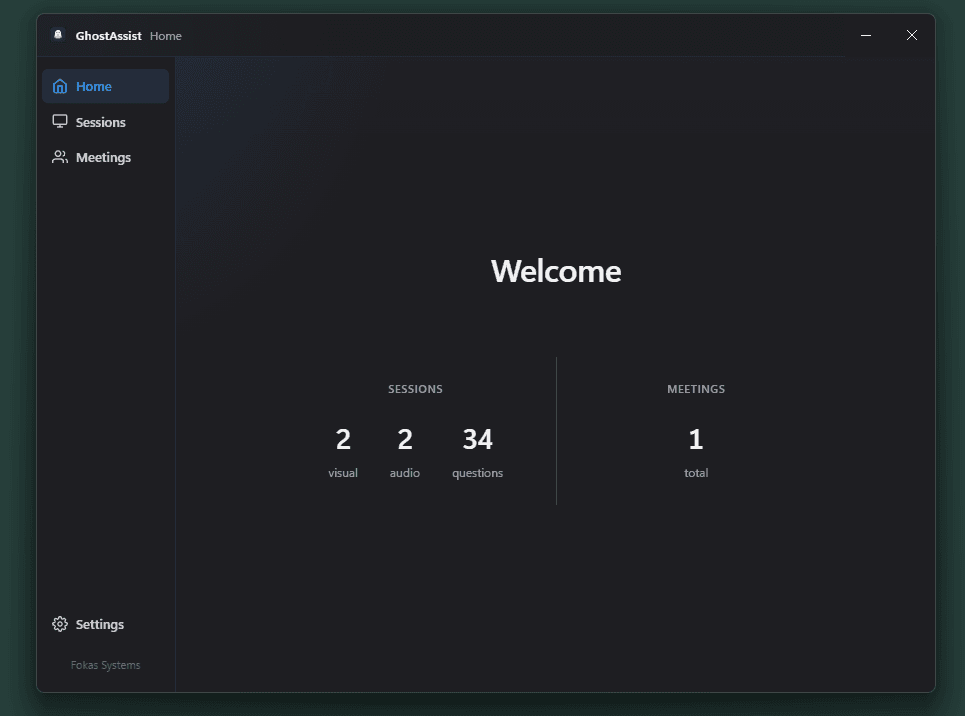Close the GhostAssist window
965x716 pixels.
[911, 35]
